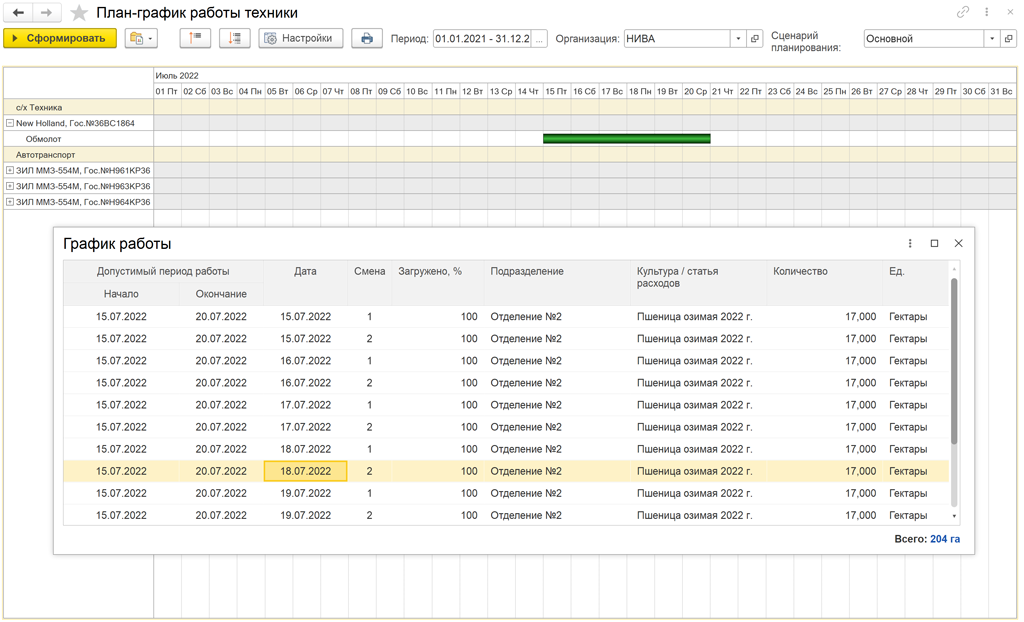Click the forward navigation arrow
This screenshot has width=1024, height=622.
tap(46, 13)
